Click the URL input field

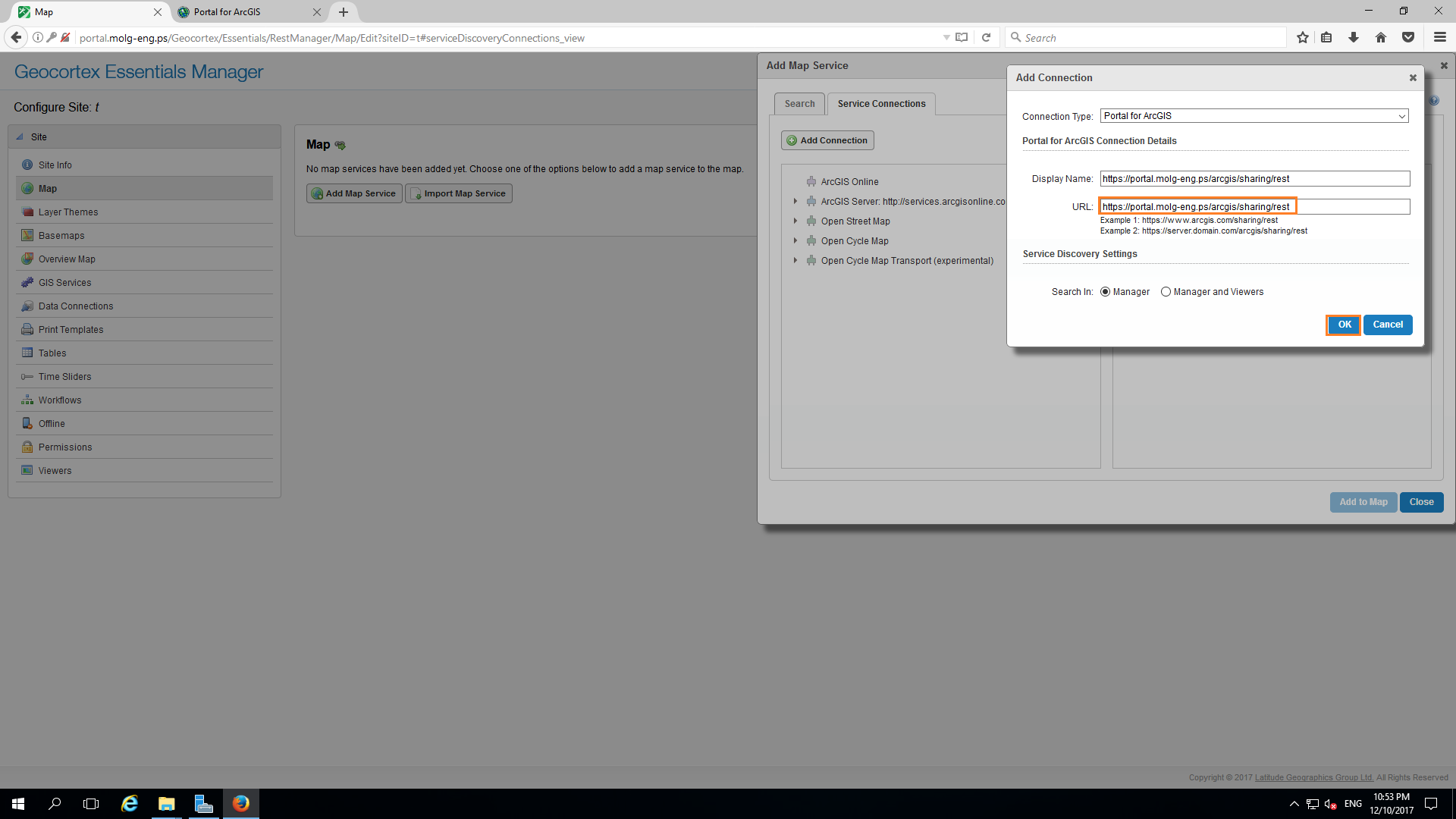pos(1255,207)
